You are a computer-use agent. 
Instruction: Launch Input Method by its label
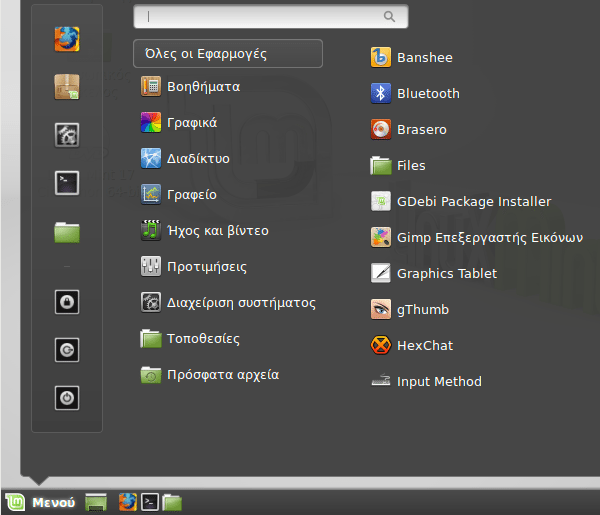pyautogui.click(x=439, y=381)
